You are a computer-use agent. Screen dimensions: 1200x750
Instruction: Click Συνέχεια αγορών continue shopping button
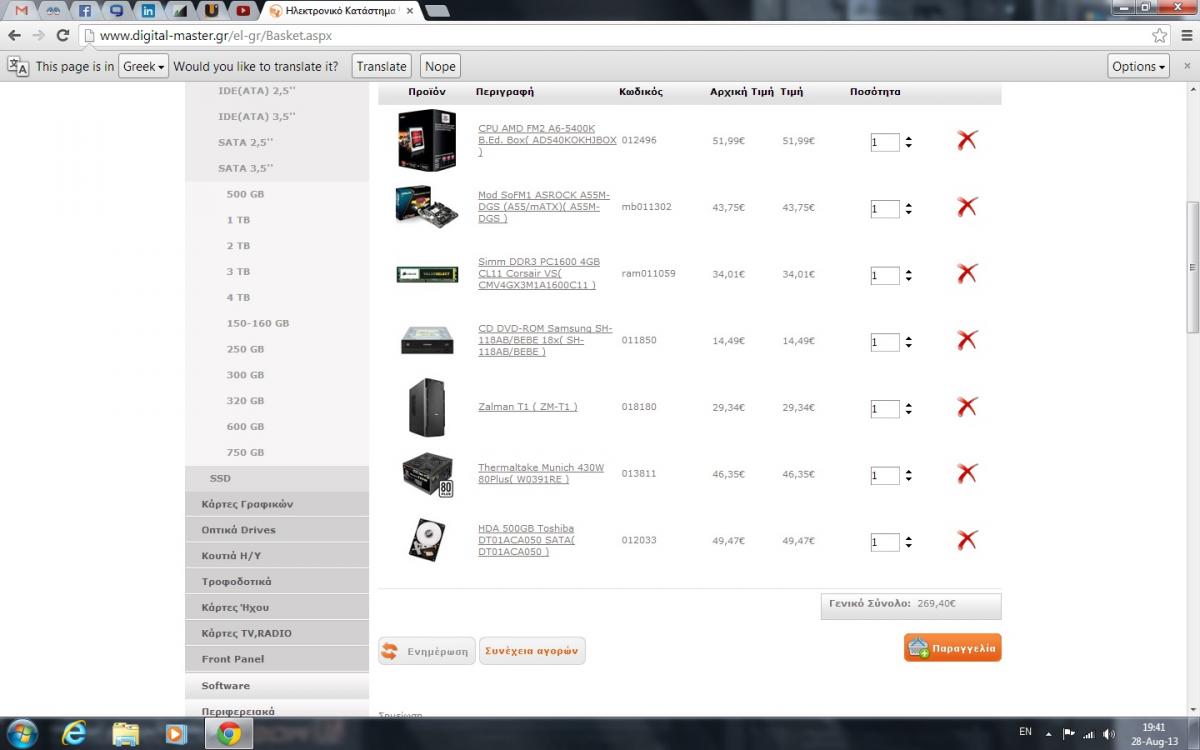point(532,651)
